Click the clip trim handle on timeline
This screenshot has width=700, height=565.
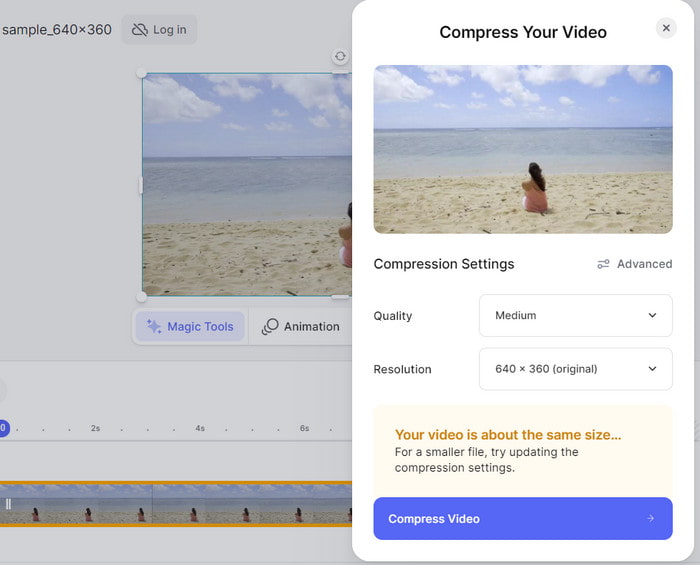click(8, 504)
